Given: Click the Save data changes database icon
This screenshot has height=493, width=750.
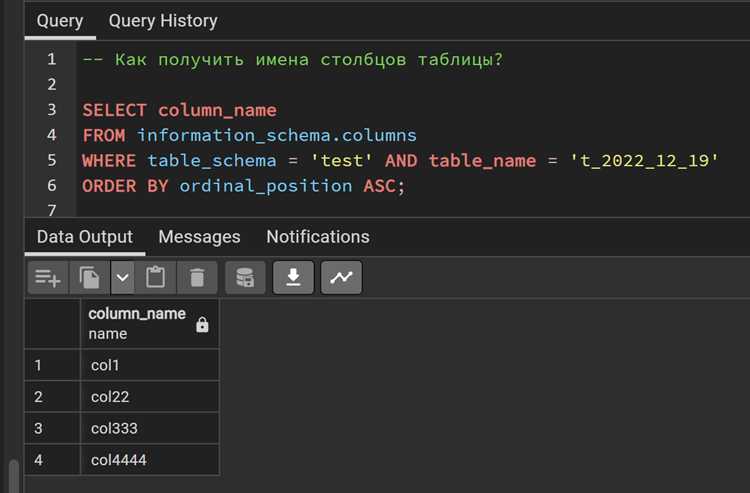Looking at the screenshot, I should click(x=245, y=277).
